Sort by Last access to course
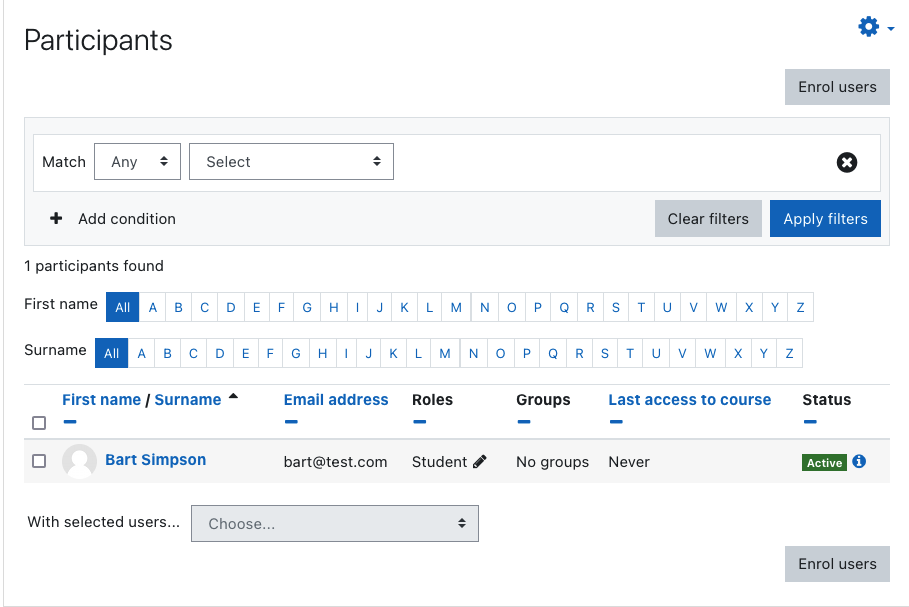The image size is (909, 607). tap(689, 399)
